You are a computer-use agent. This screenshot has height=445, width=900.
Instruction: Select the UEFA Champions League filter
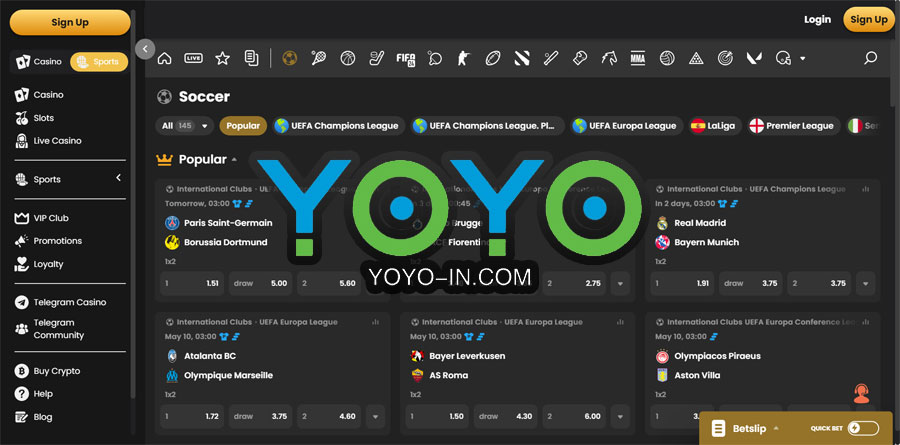[338, 126]
